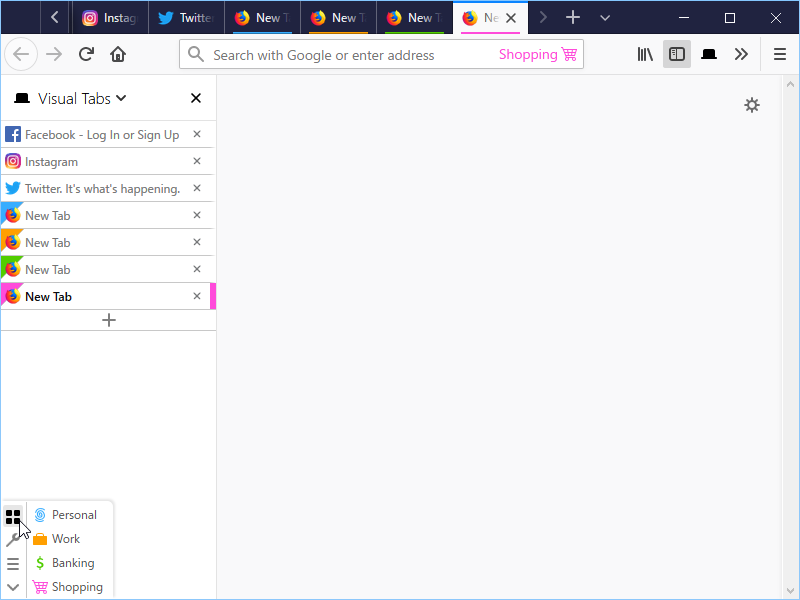The width and height of the screenshot is (800, 600).
Task: Show more tools via the overflow chevrons
Action: [x=741, y=54]
